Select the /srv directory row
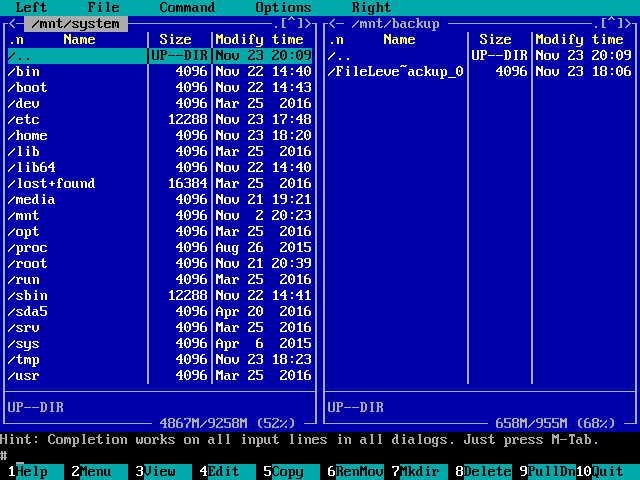 pyautogui.click(x=160, y=327)
